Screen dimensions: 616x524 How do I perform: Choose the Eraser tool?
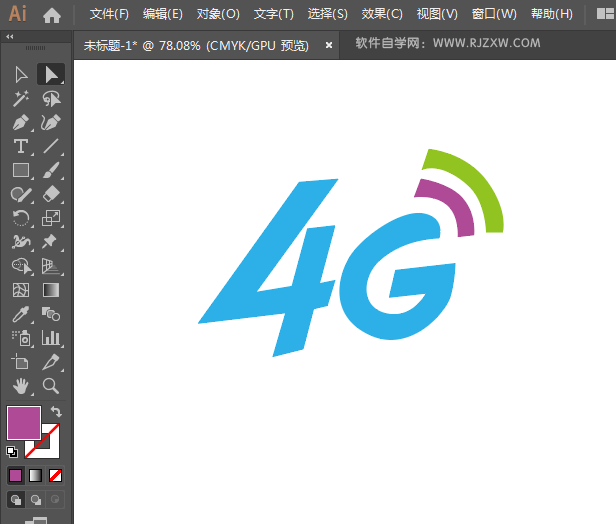click(51, 194)
